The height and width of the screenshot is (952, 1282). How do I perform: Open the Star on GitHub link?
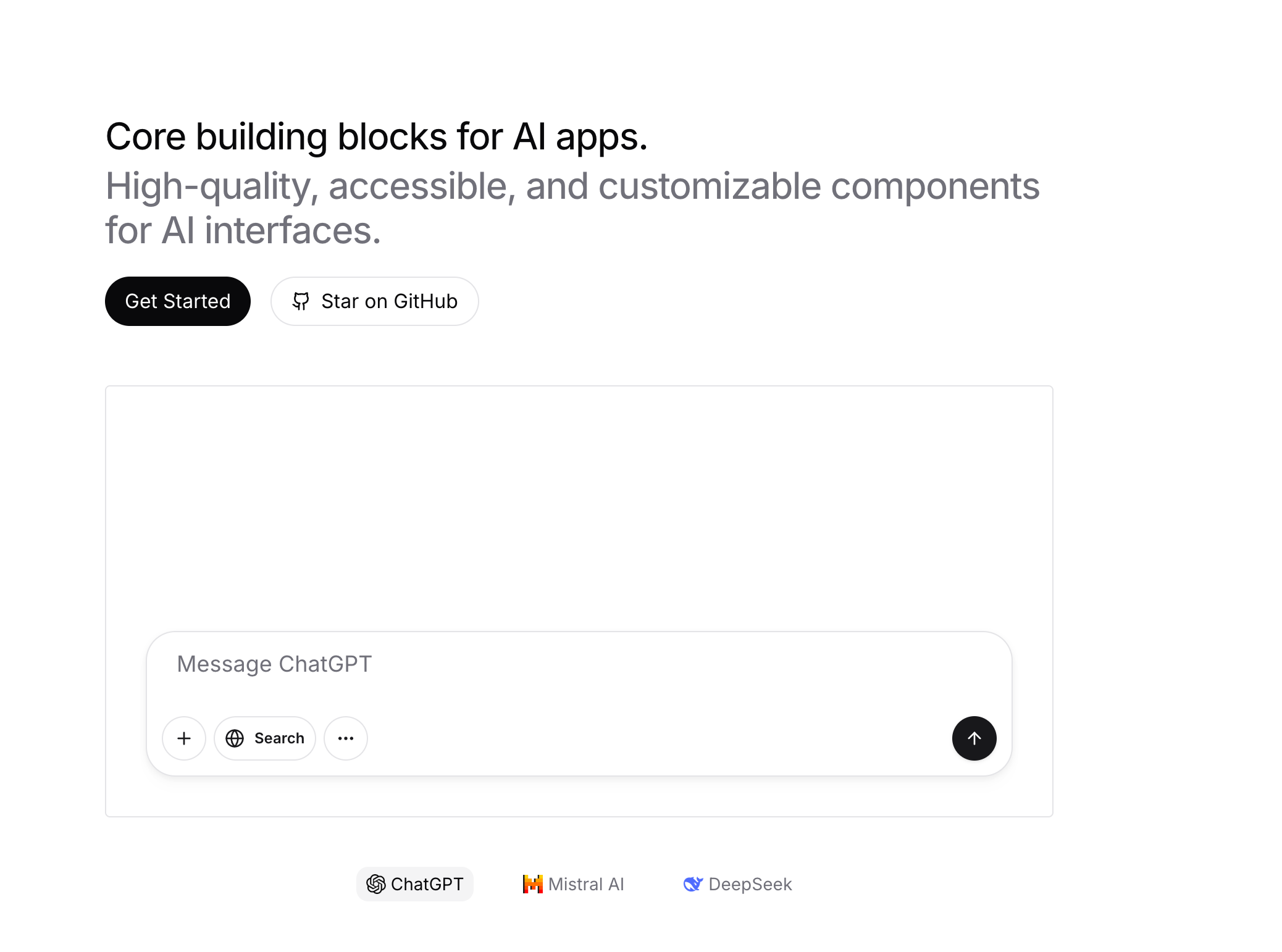375,301
